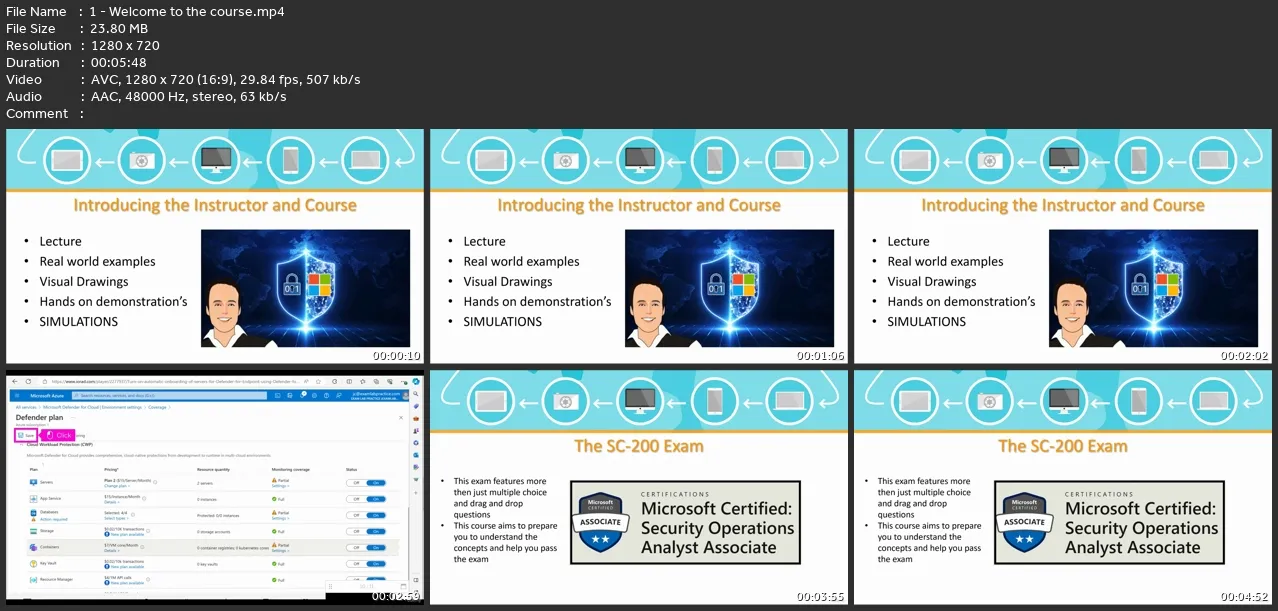
Task: Click the Associate badge in the 00:03:55 slide
Action: 600,523
